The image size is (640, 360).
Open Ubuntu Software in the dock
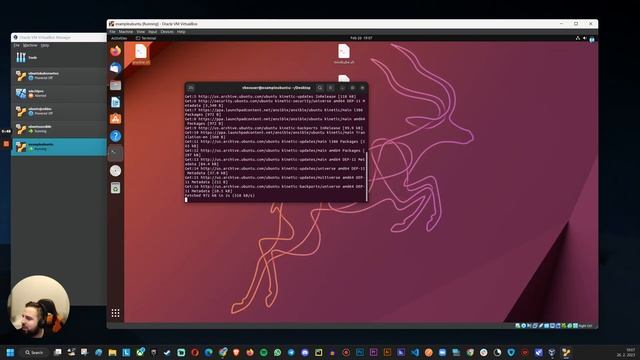click(x=116, y=119)
